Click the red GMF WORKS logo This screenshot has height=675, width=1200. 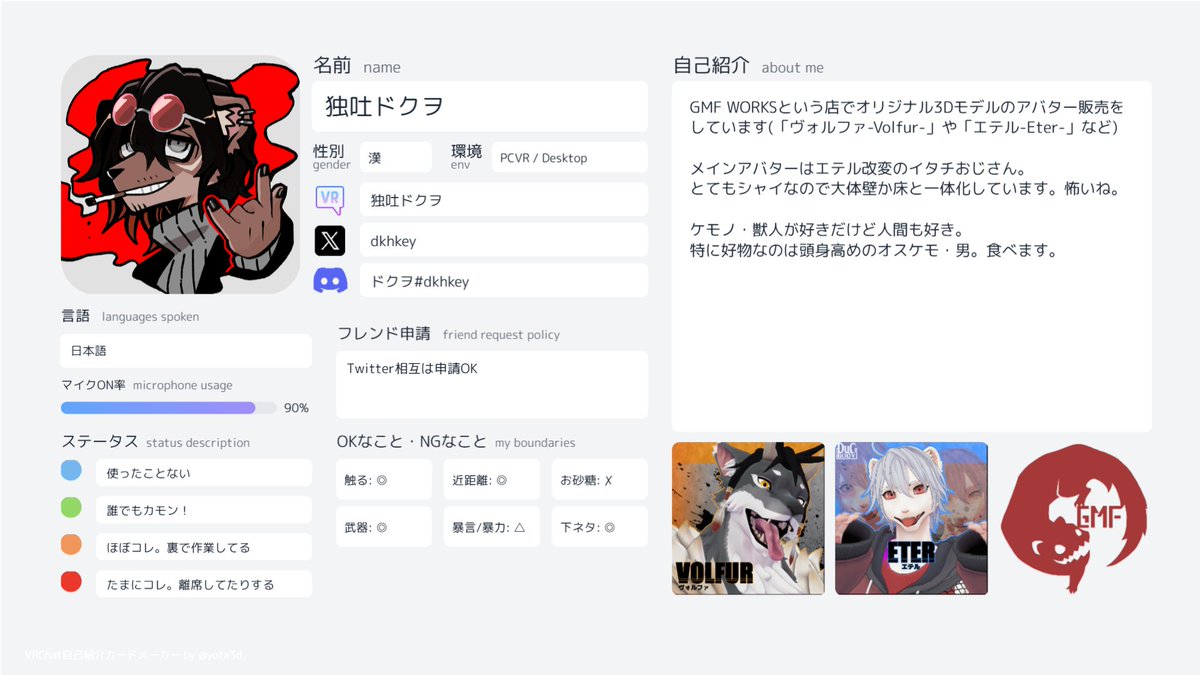(x=1075, y=518)
